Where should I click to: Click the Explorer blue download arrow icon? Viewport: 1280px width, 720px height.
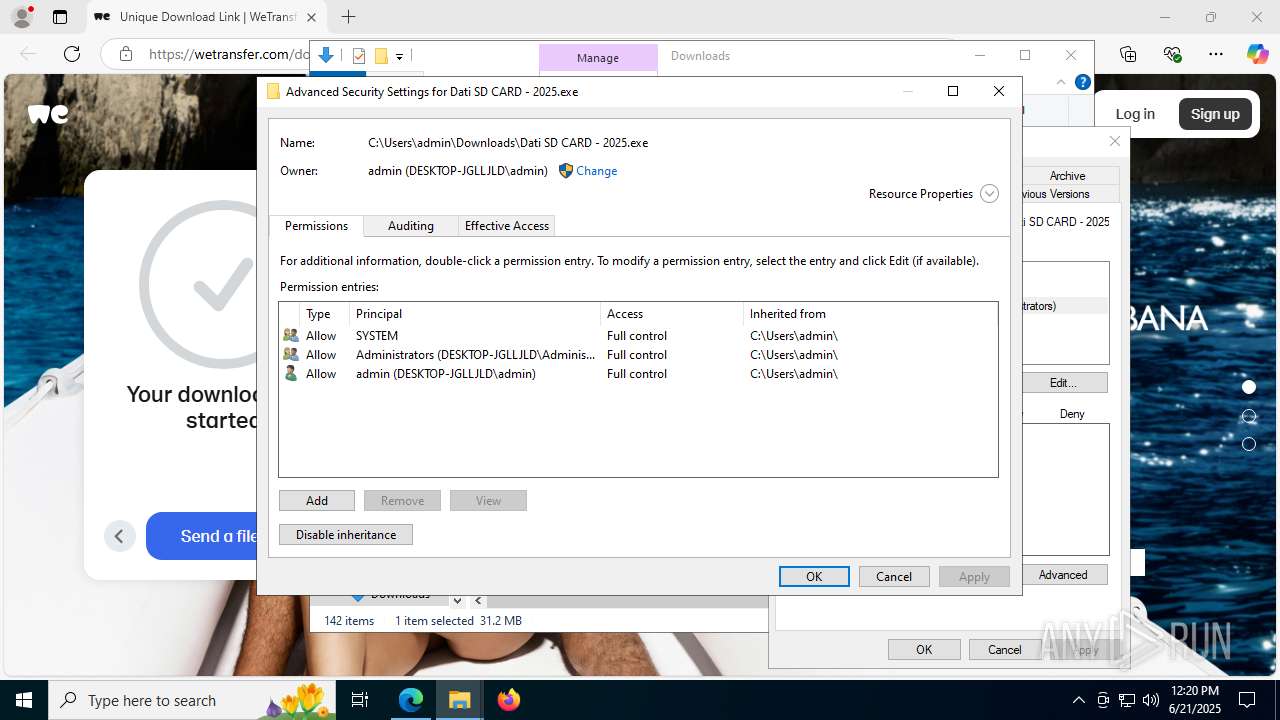point(326,56)
